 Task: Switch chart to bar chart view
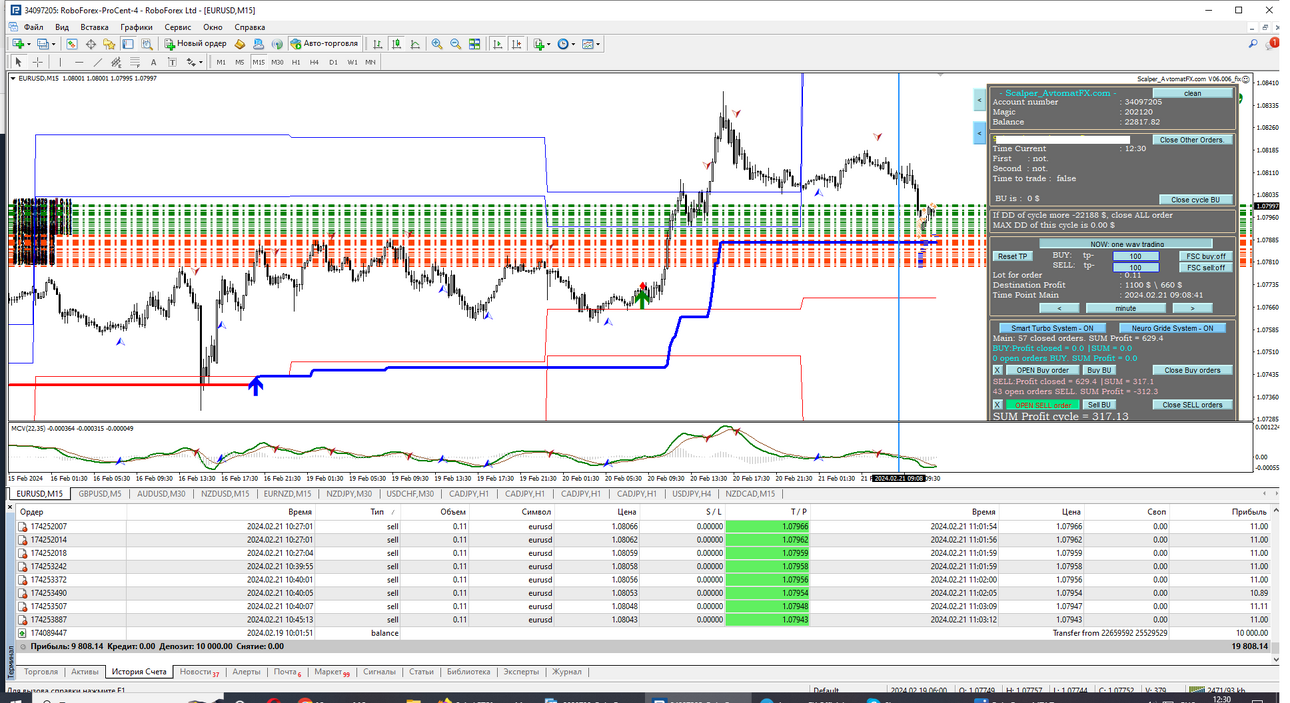point(378,44)
